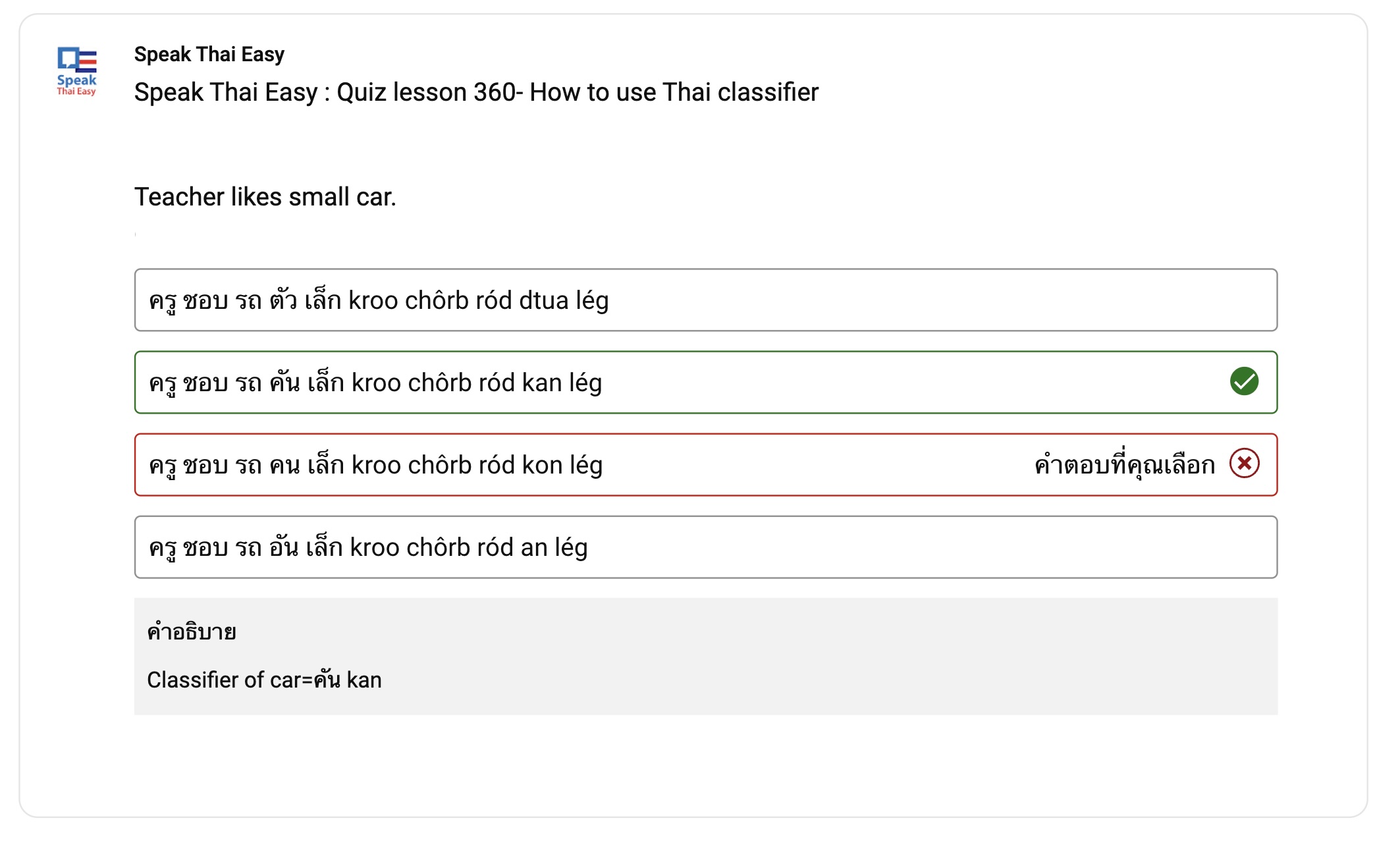Click the romanization 'kroo chôrb ród dtua lég'
Screen dimensions: 1400x843
tap(479, 300)
